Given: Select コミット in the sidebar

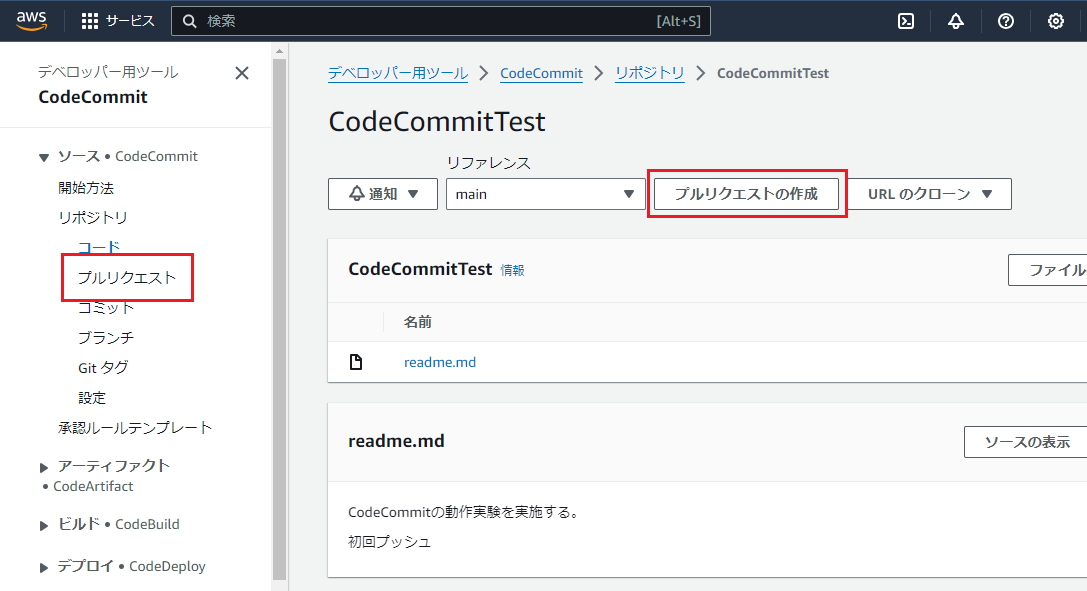Looking at the screenshot, I should coord(105,307).
